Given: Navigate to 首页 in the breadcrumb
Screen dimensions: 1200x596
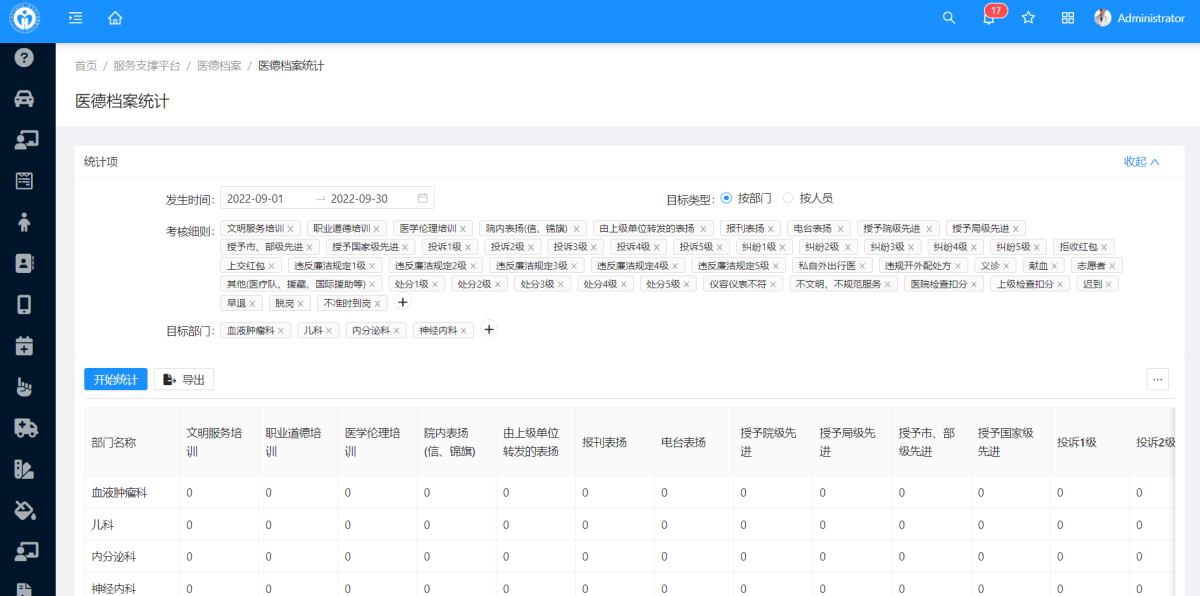Looking at the screenshot, I should point(86,66).
